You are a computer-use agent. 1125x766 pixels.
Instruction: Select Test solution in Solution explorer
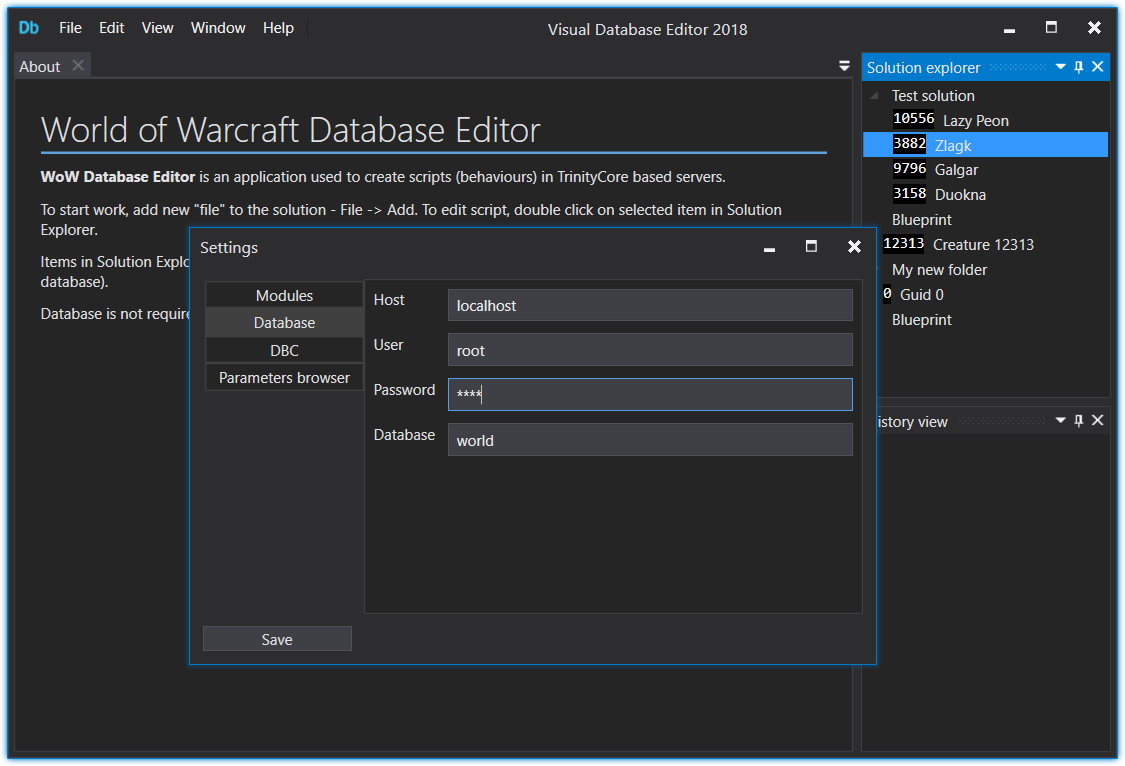point(933,95)
